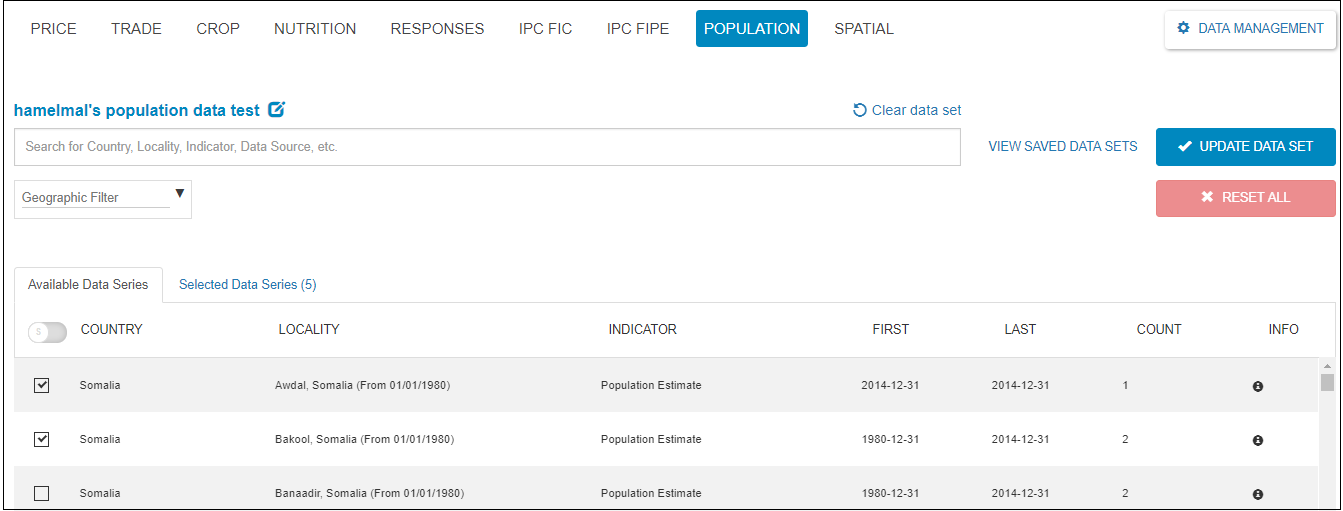Open info icon for Bakool row
This screenshot has width=1343, height=511.
tap(1258, 440)
